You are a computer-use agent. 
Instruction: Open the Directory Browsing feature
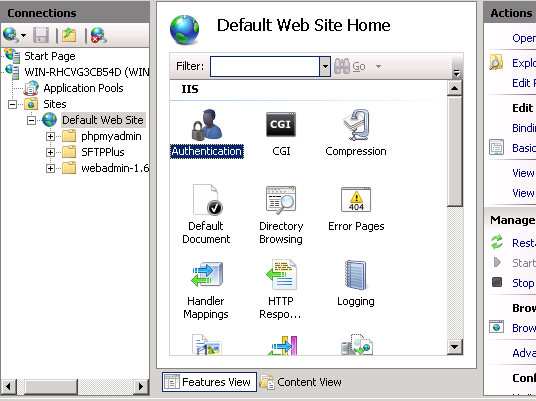coord(281,214)
